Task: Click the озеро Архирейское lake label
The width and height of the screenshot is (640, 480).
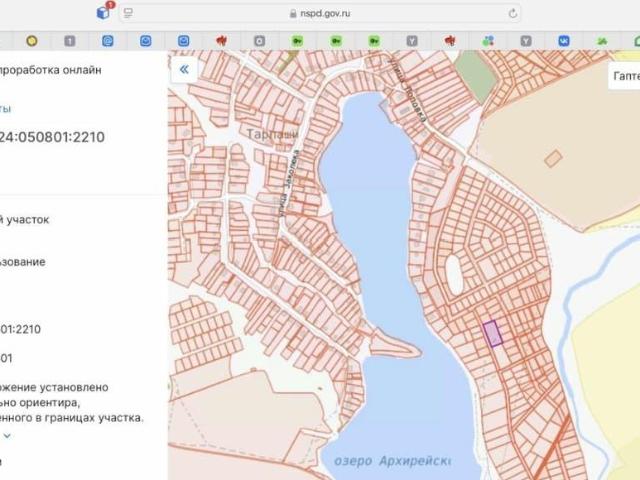Action: coord(392,461)
